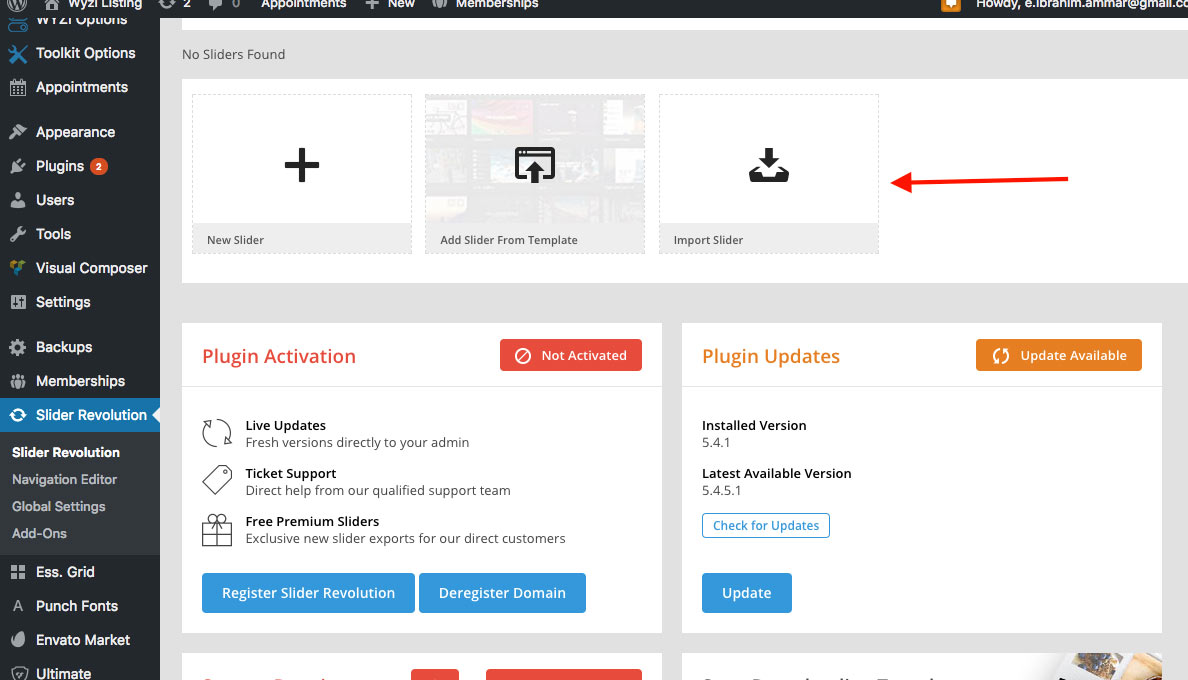1188x680 pixels.
Task: Click the Ess. Grid squares icon
Action: pos(18,572)
